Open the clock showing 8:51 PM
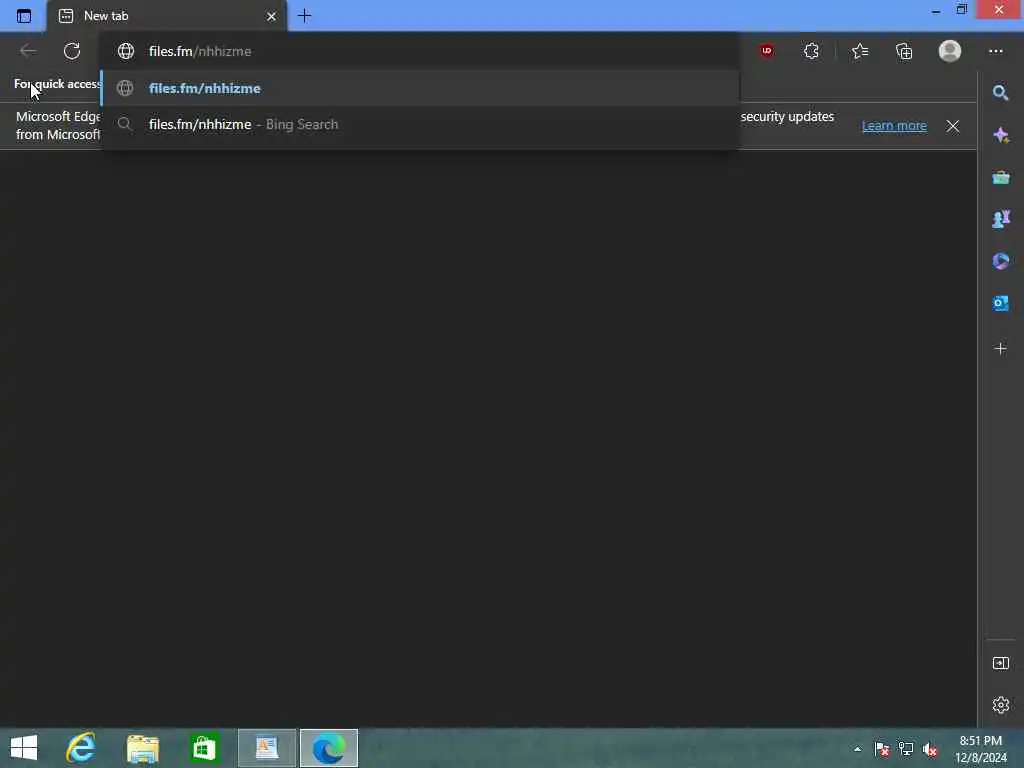 coord(980,749)
